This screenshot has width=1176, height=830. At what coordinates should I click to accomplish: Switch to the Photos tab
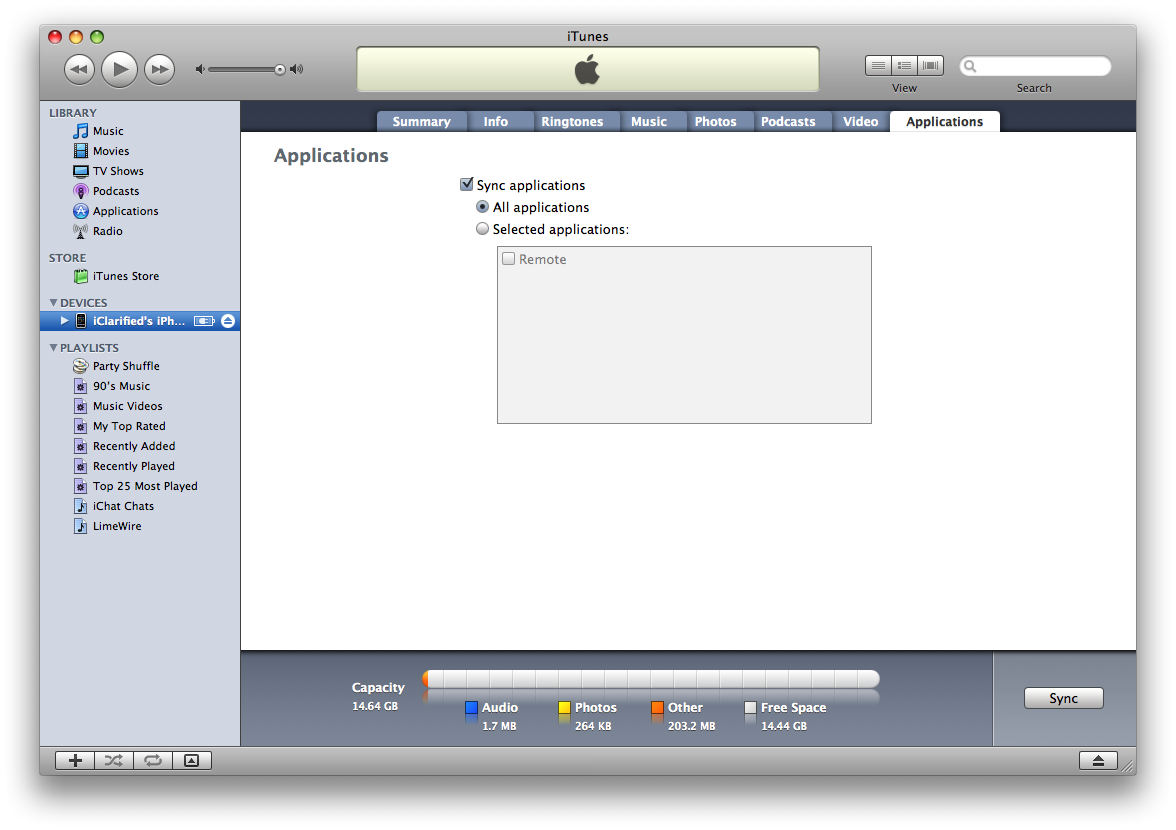pyautogui.click(x=716, y=121)
